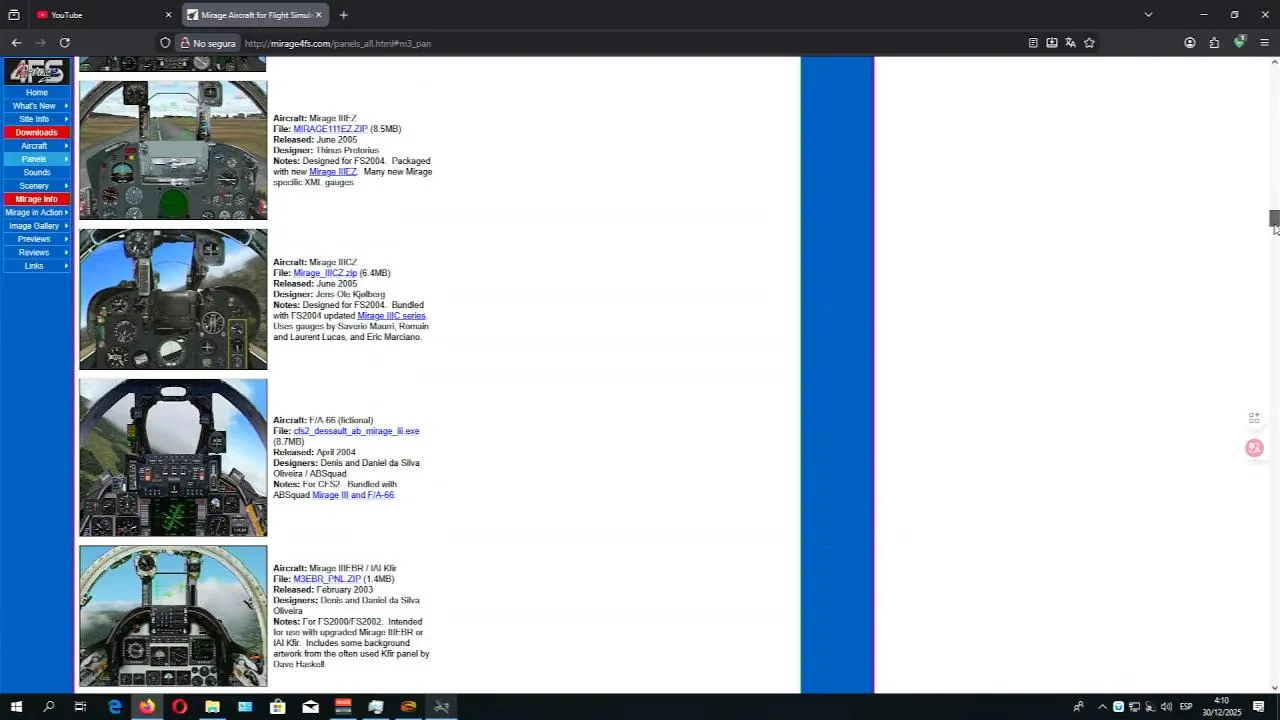1280x720 pixels.
Task: Open the translate page icon
Action: 1070,43
